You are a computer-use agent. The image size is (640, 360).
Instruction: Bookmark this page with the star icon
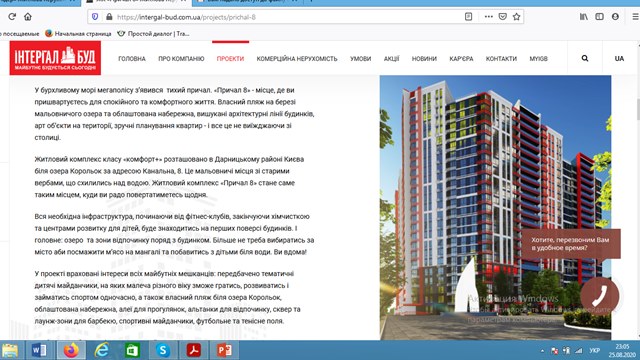516,17
